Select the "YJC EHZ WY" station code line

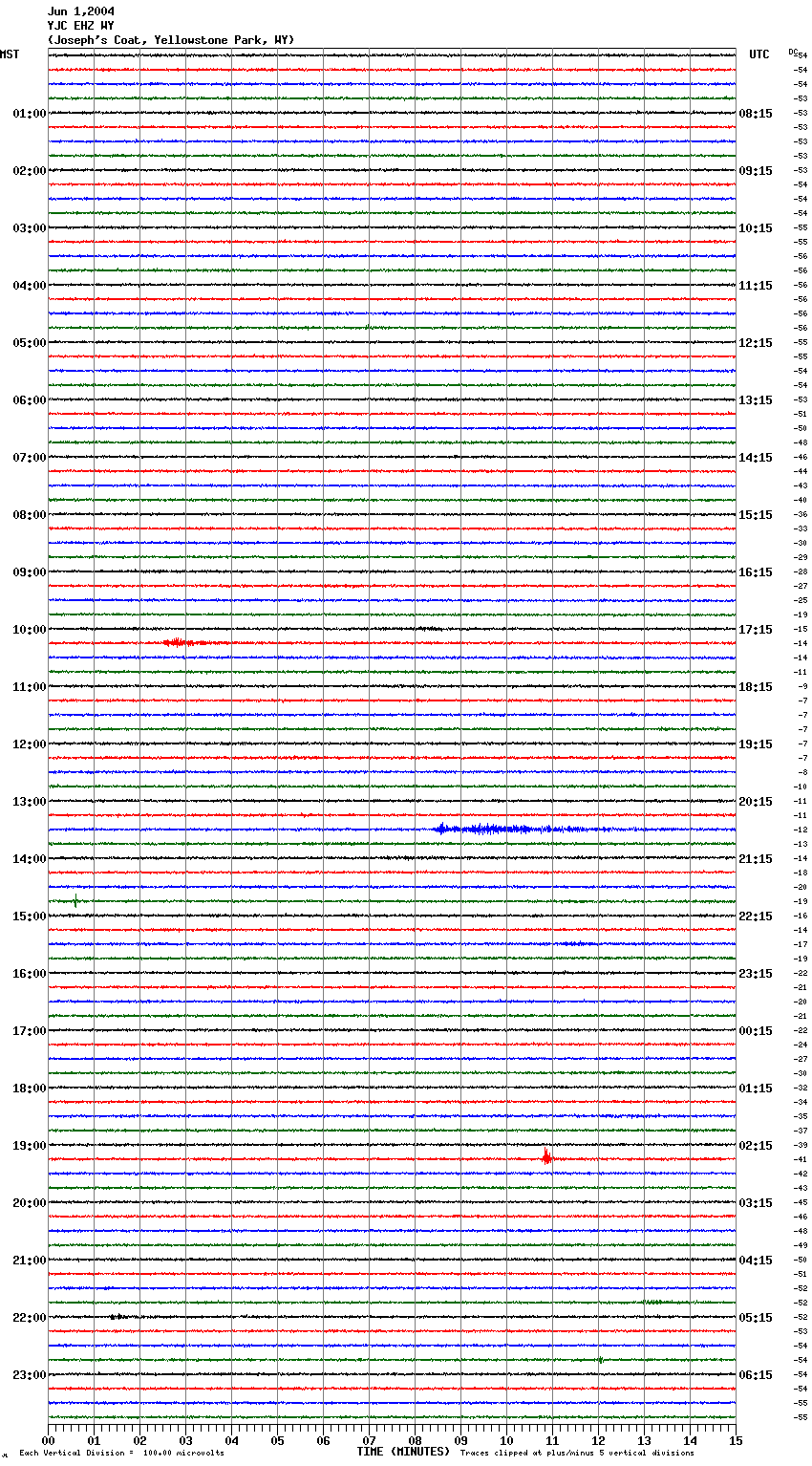click(81, 26)
